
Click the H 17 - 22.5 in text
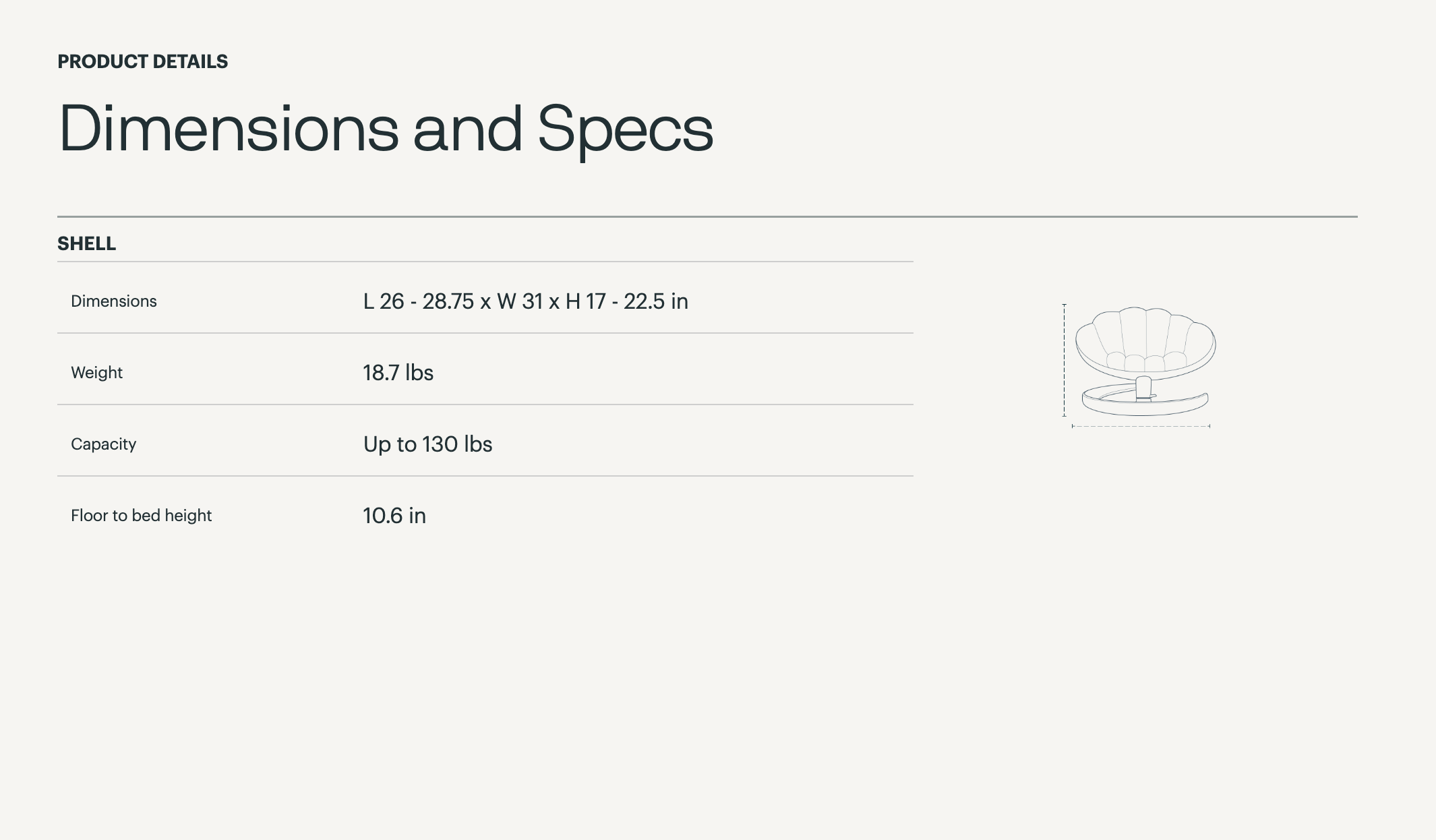[626, 301]
